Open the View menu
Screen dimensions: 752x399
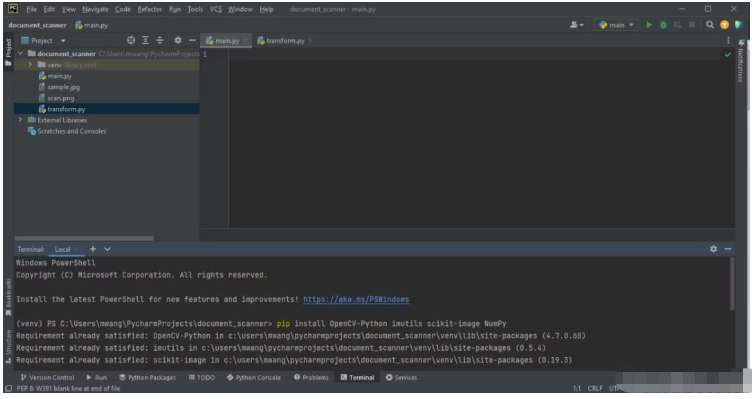click(69, 9)
